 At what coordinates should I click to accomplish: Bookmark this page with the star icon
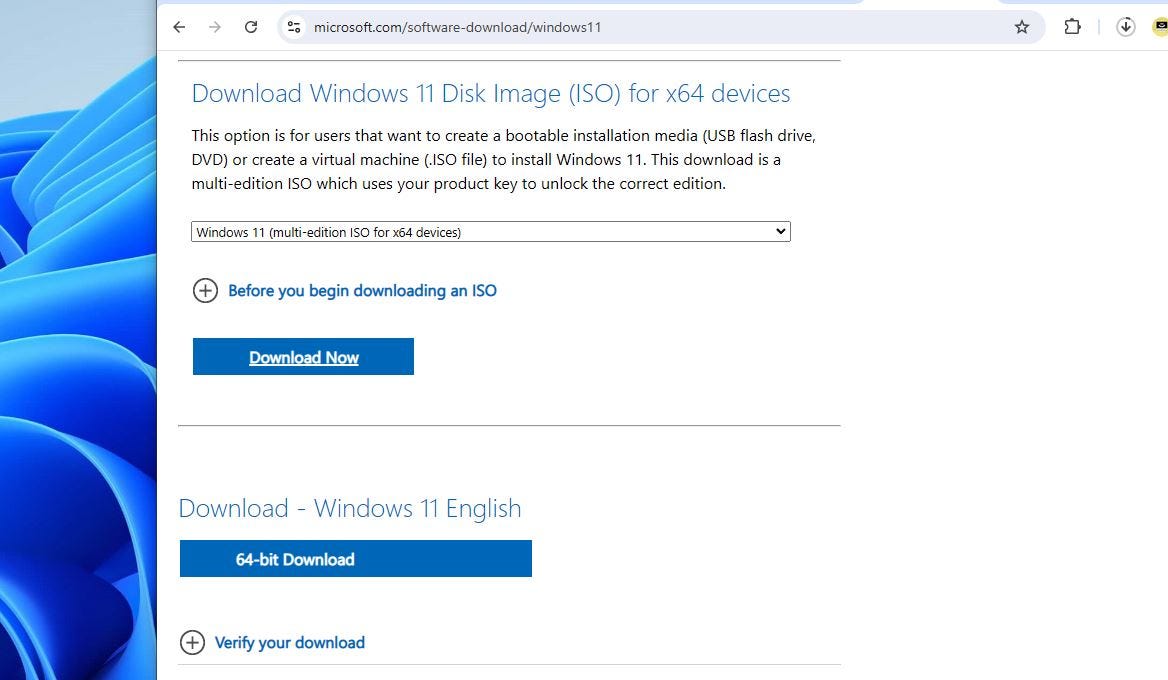[x=1022, y=27]
